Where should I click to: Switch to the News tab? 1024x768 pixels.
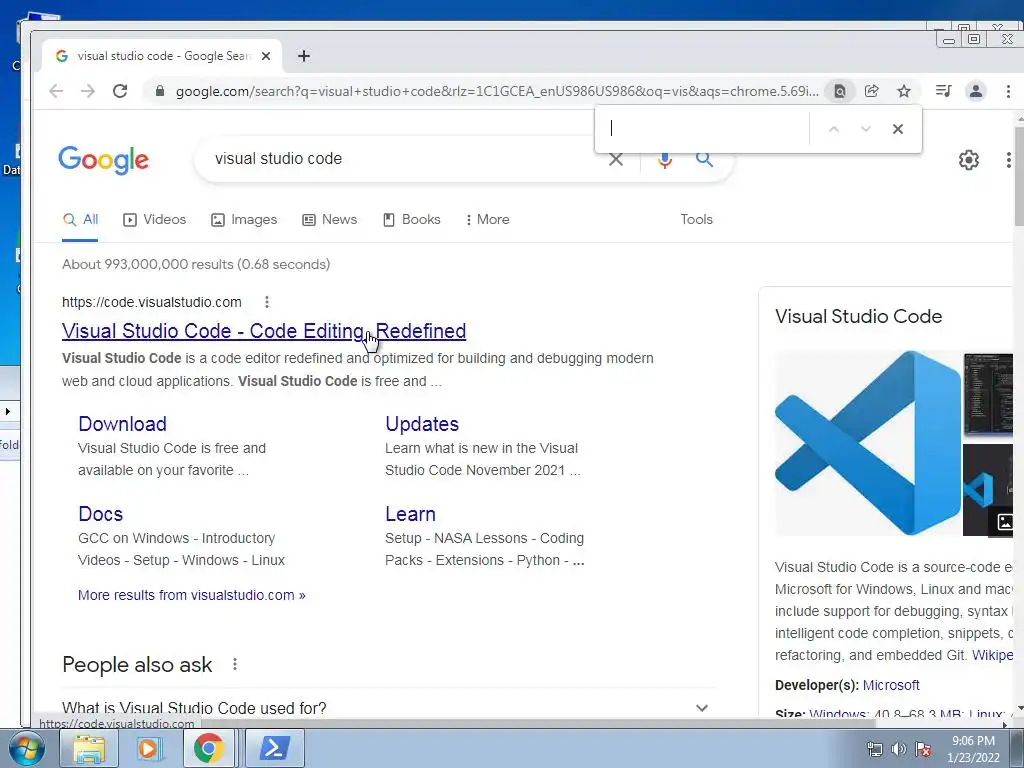(x=330, y=219)
